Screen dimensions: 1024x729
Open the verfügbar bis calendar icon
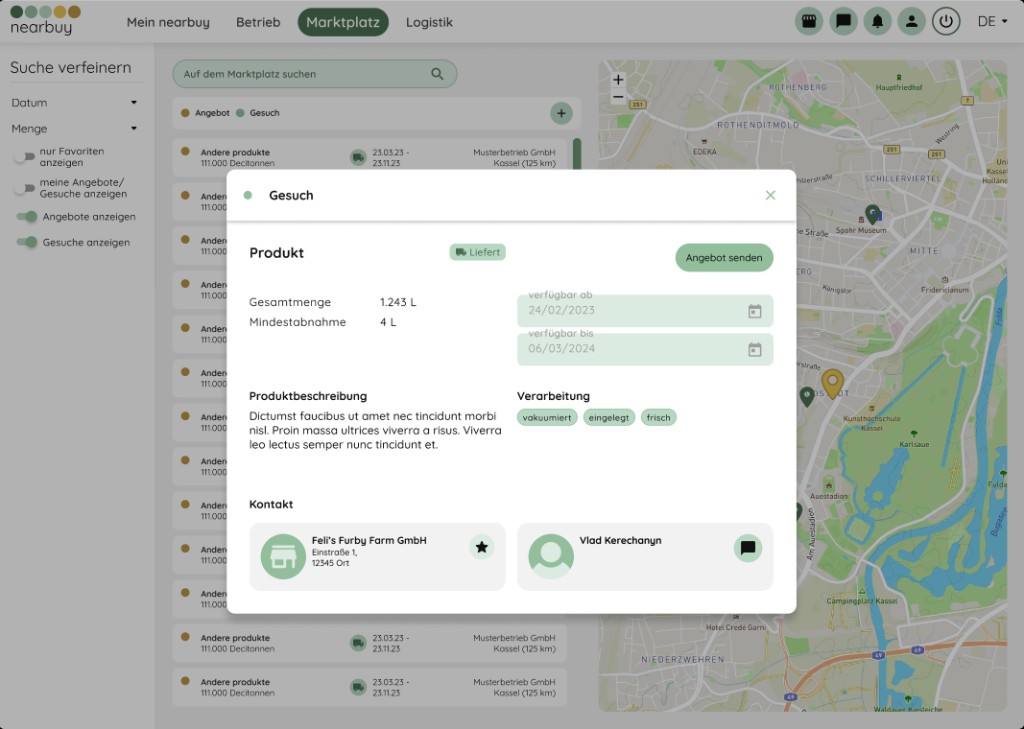(x=754, y=349)
